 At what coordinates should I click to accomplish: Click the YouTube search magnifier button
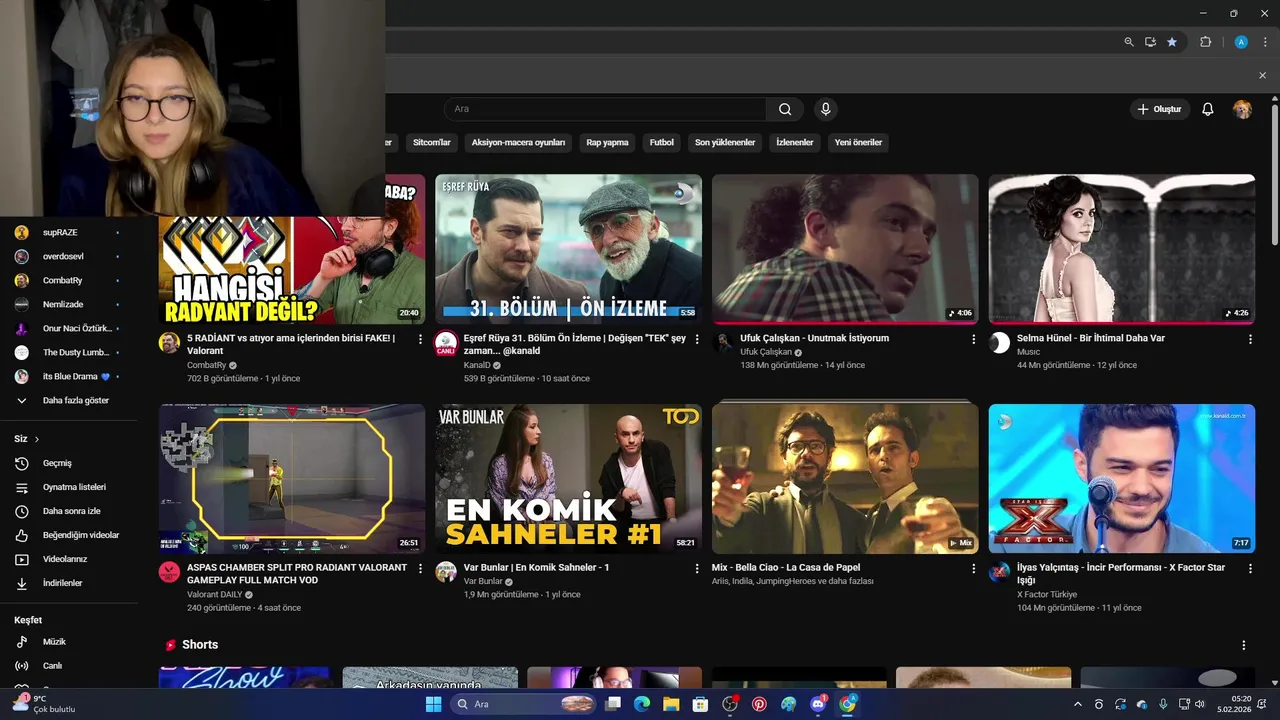[785, 109]
